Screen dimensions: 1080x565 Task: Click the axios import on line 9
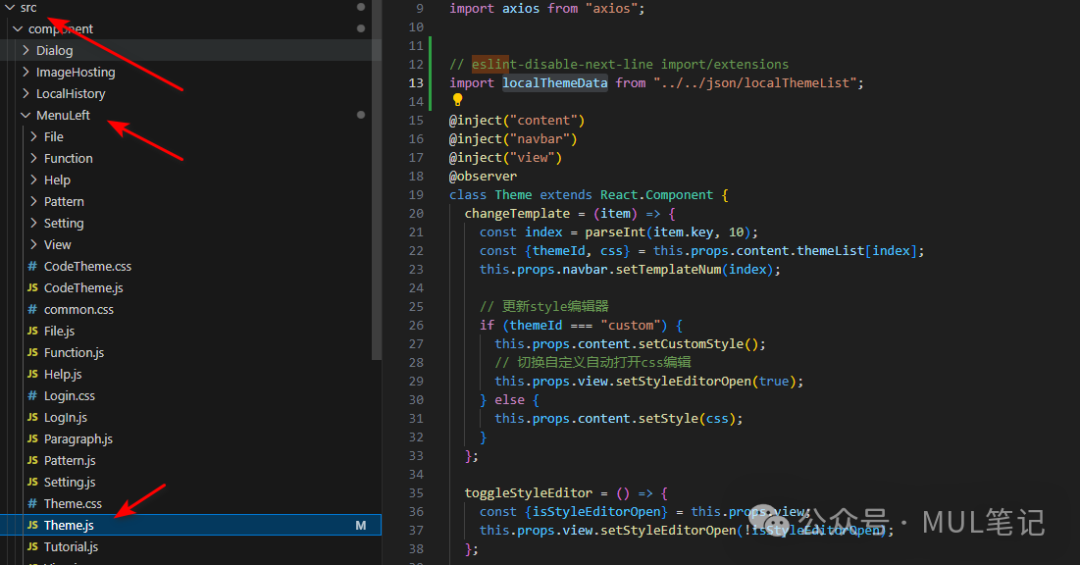547,9
